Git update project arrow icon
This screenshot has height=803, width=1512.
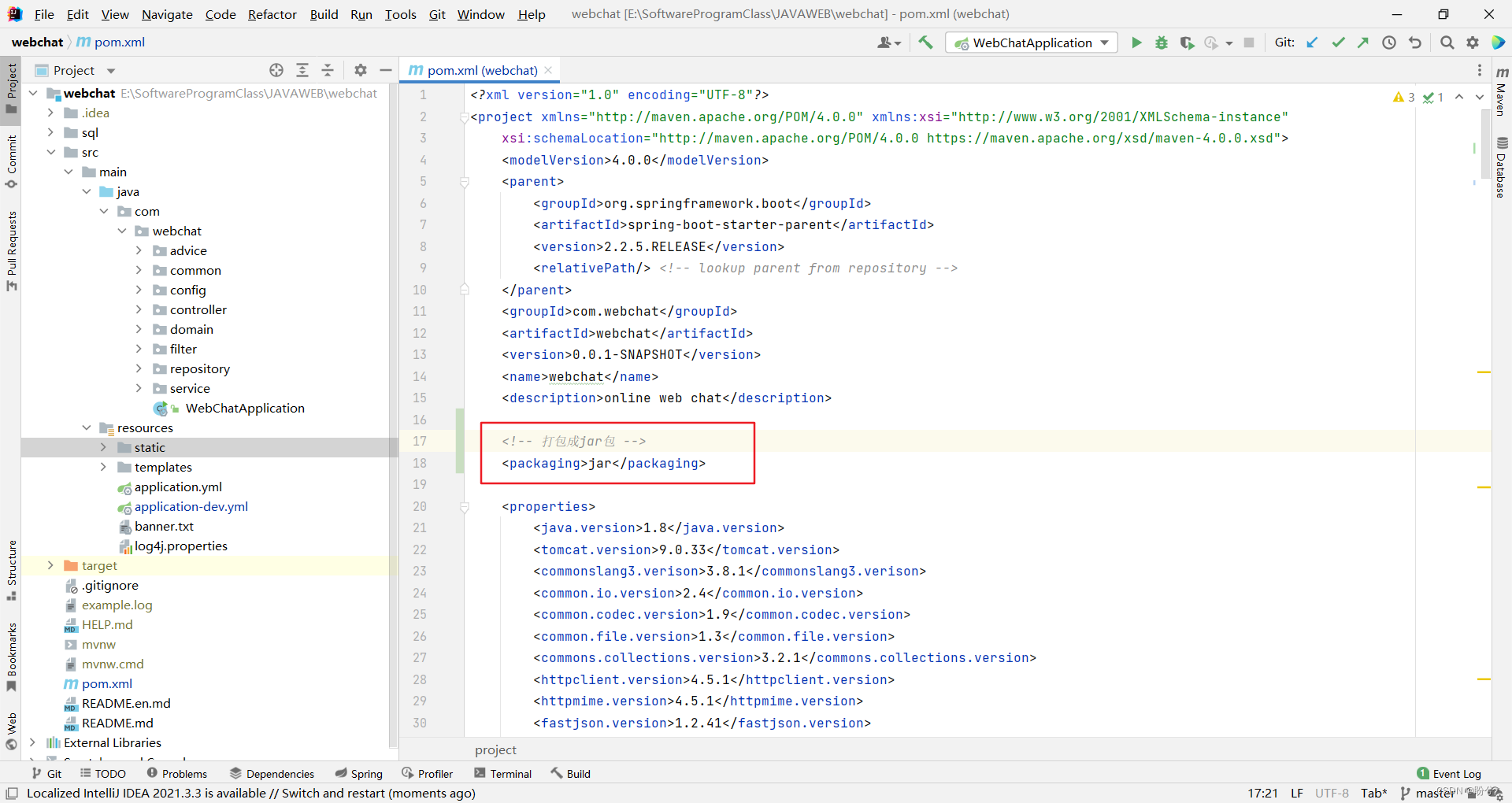point(1312,43)
